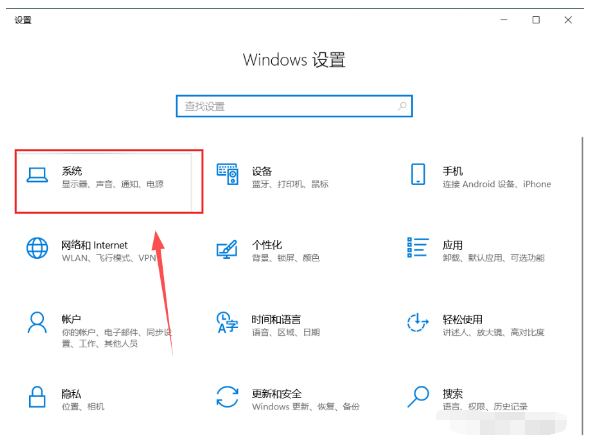Click the text 语音、区域、日期
The height and width of the screenshot is (442, 594).
(286, 332)
